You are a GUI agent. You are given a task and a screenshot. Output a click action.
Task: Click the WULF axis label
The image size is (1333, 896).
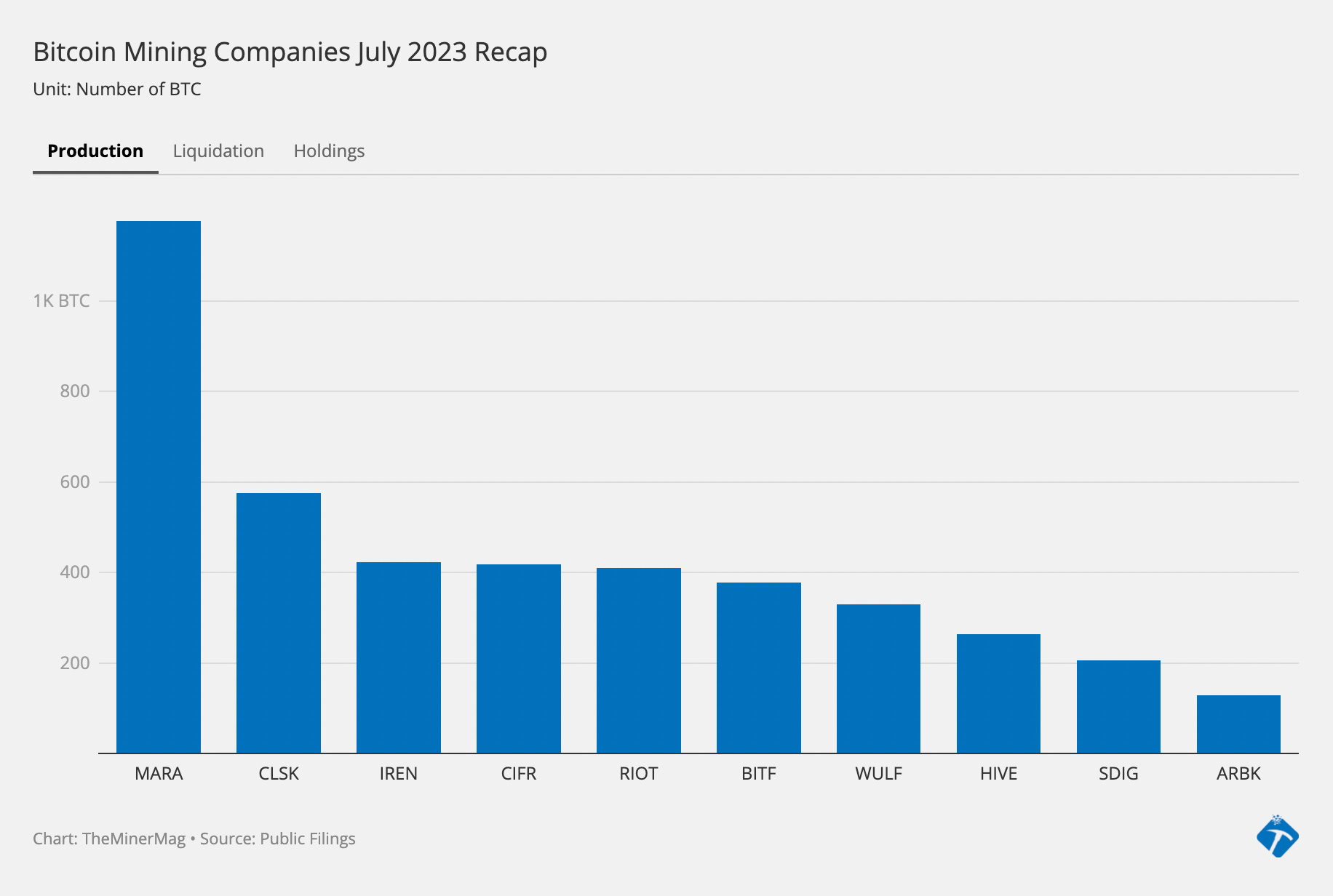pos(878,773)
